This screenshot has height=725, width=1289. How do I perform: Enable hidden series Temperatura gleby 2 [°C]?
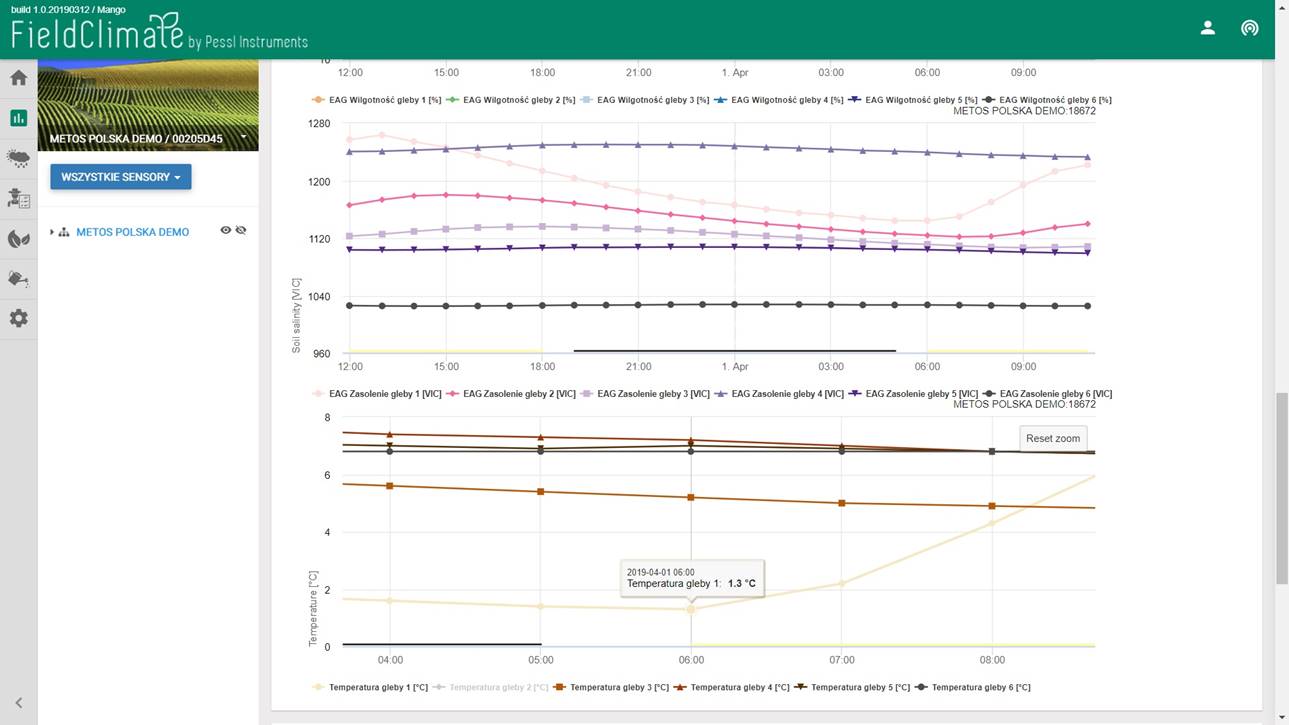pyautogui.click(x=490, y=687)
